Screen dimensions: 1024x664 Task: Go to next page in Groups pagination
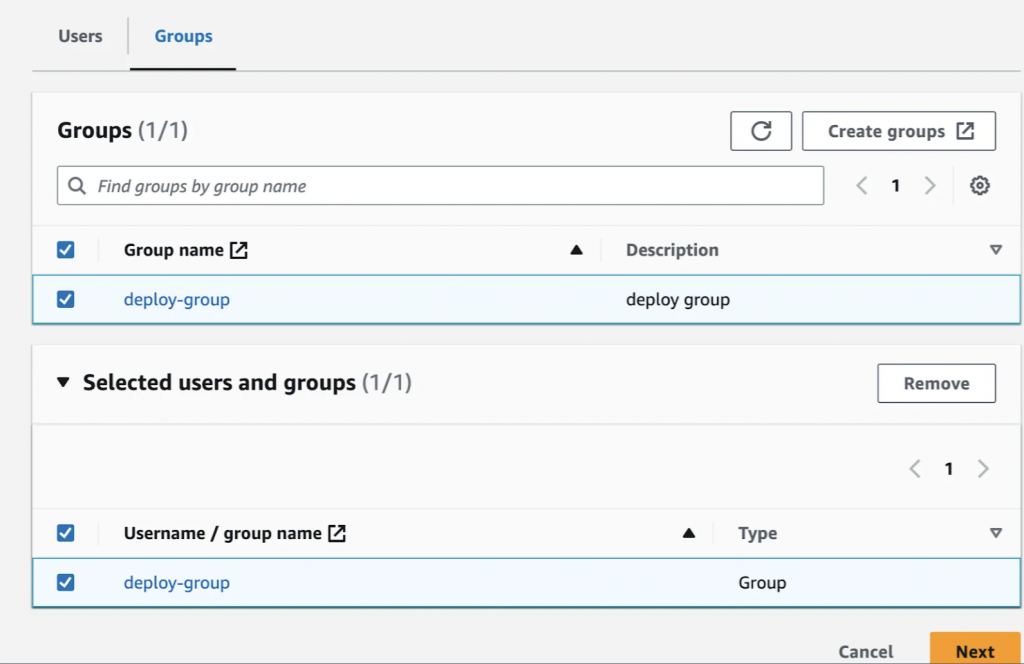pyautogui.click(x=930, y=186)
